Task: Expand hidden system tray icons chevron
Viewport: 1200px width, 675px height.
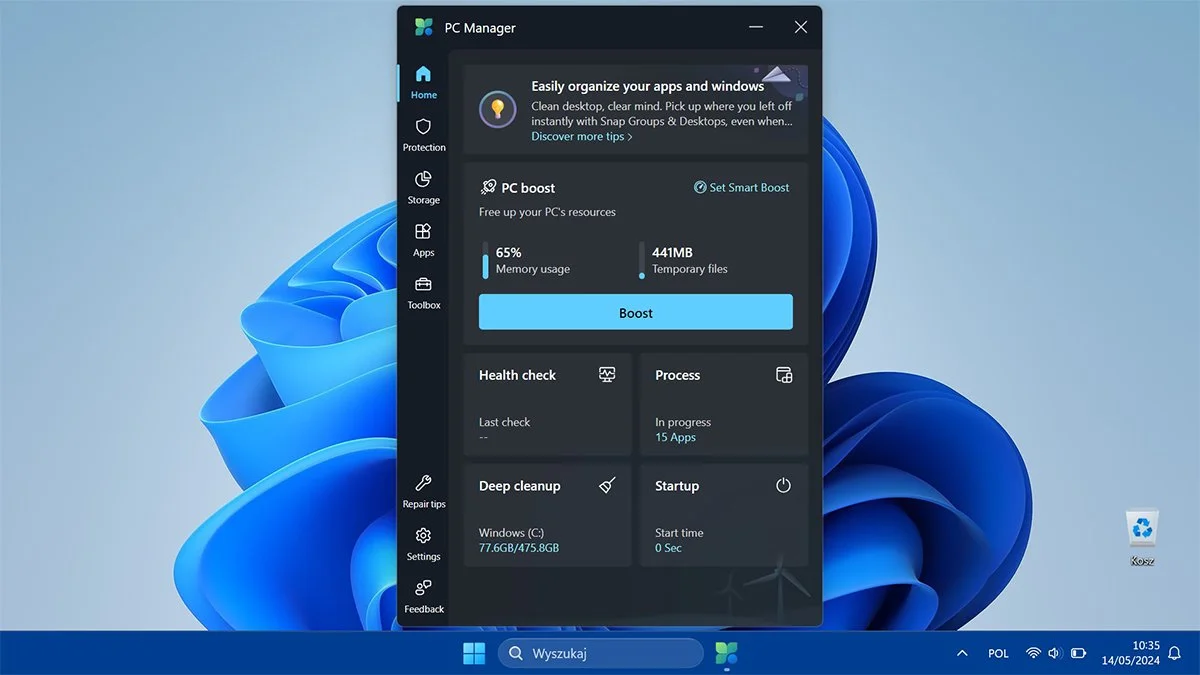Action: (x=961, y=653)
